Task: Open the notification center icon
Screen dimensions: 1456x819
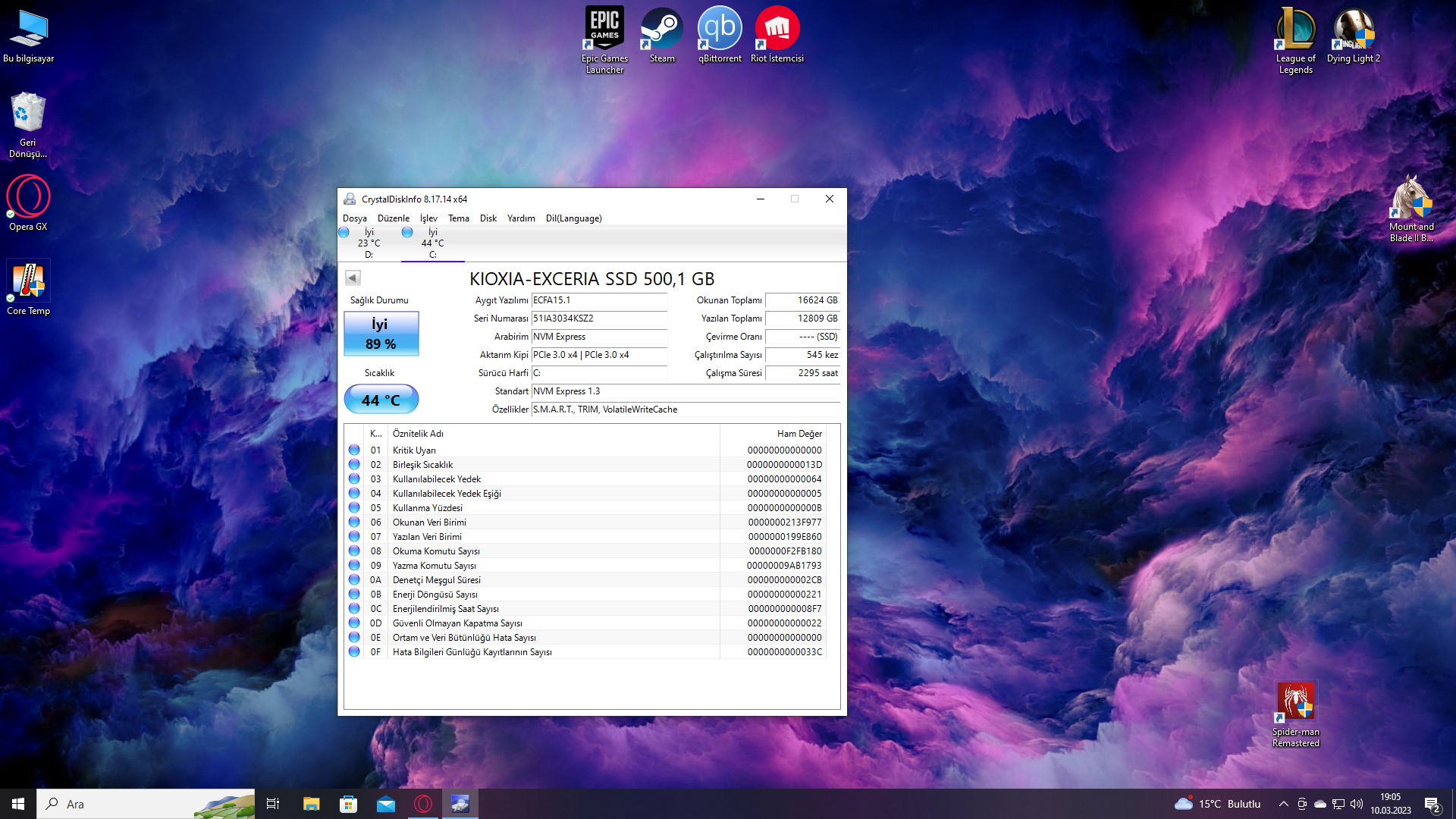Action: click(x=1432, y=805)
